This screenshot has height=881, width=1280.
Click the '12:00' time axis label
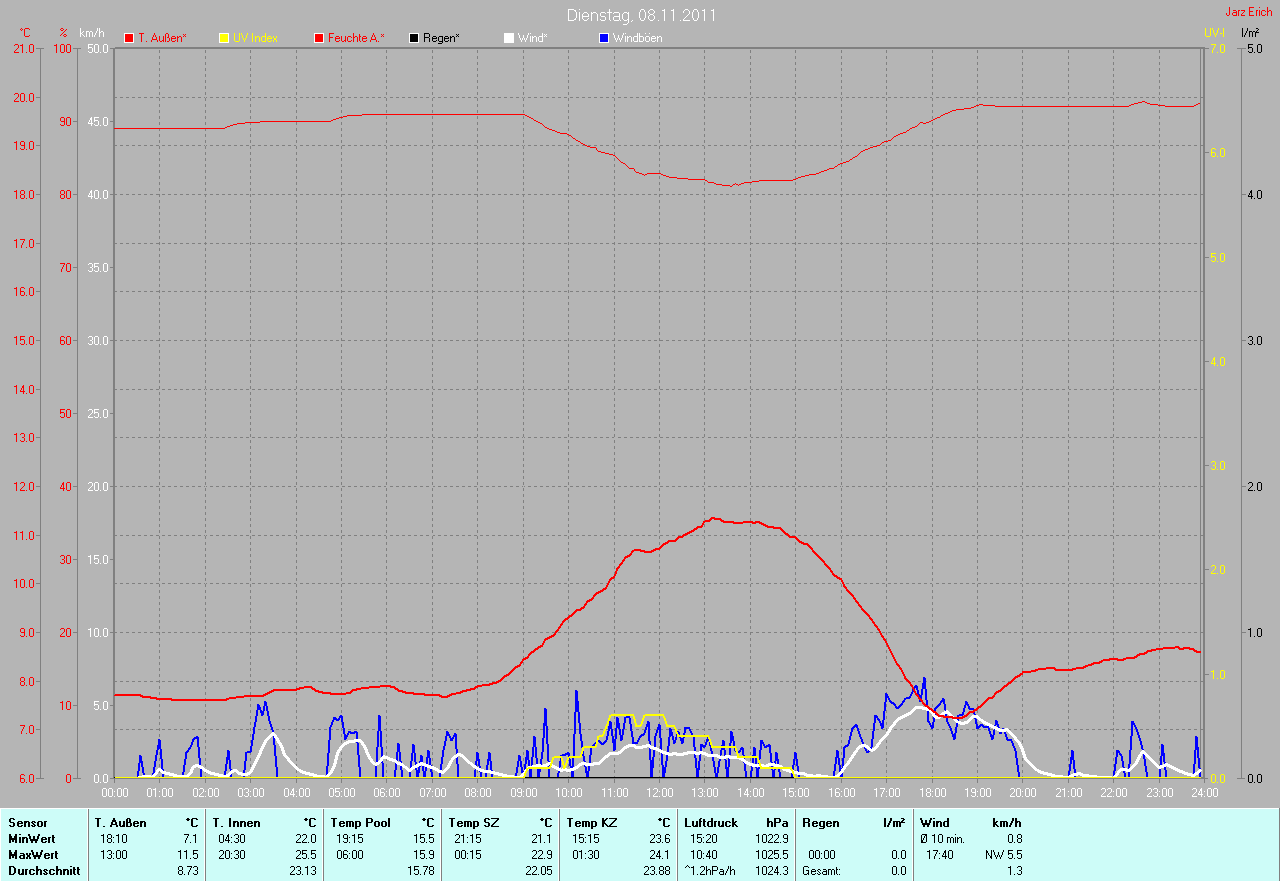pyautogui.click(x=659, y=793)
